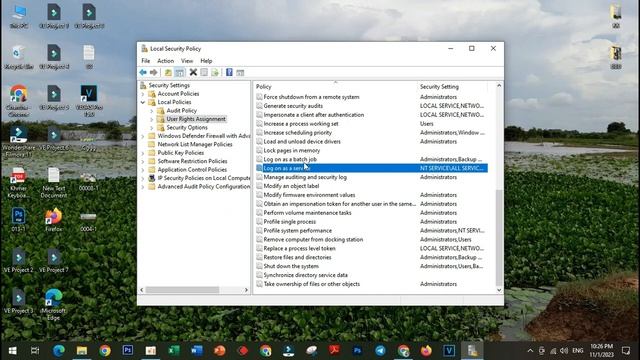The height and width of the screenshot is (360, 640).
Task: Expand Windows Defender Firewall node
Action: point(143,136)
